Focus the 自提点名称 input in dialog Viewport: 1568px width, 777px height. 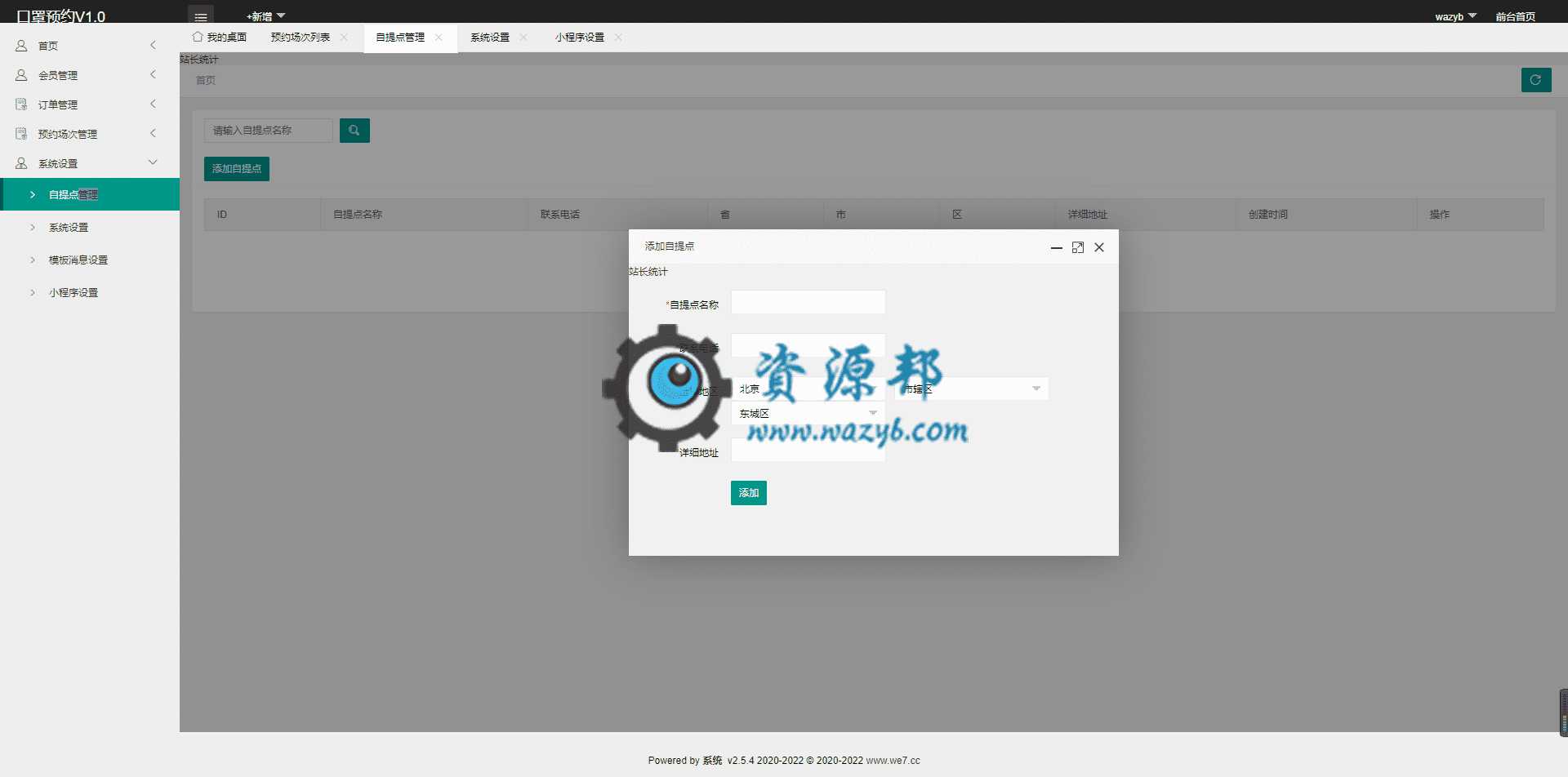tap(808, 303)
